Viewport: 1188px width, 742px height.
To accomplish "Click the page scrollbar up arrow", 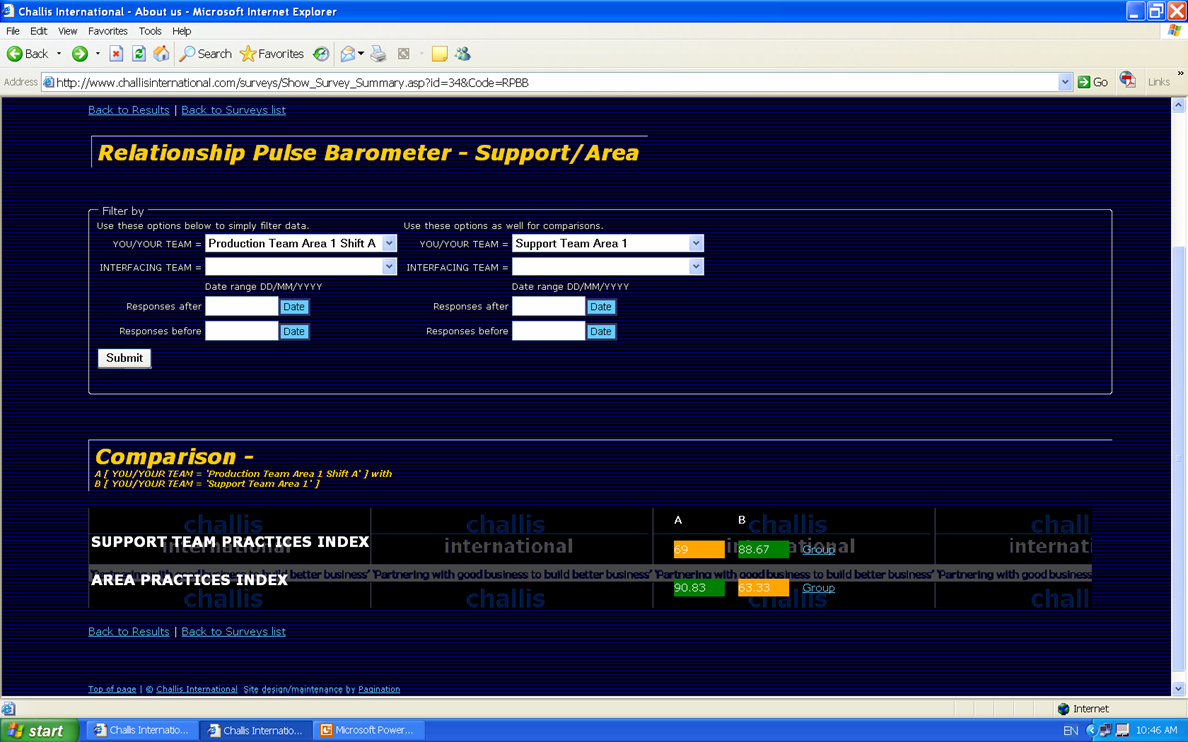I will (x=1178, y=106).
